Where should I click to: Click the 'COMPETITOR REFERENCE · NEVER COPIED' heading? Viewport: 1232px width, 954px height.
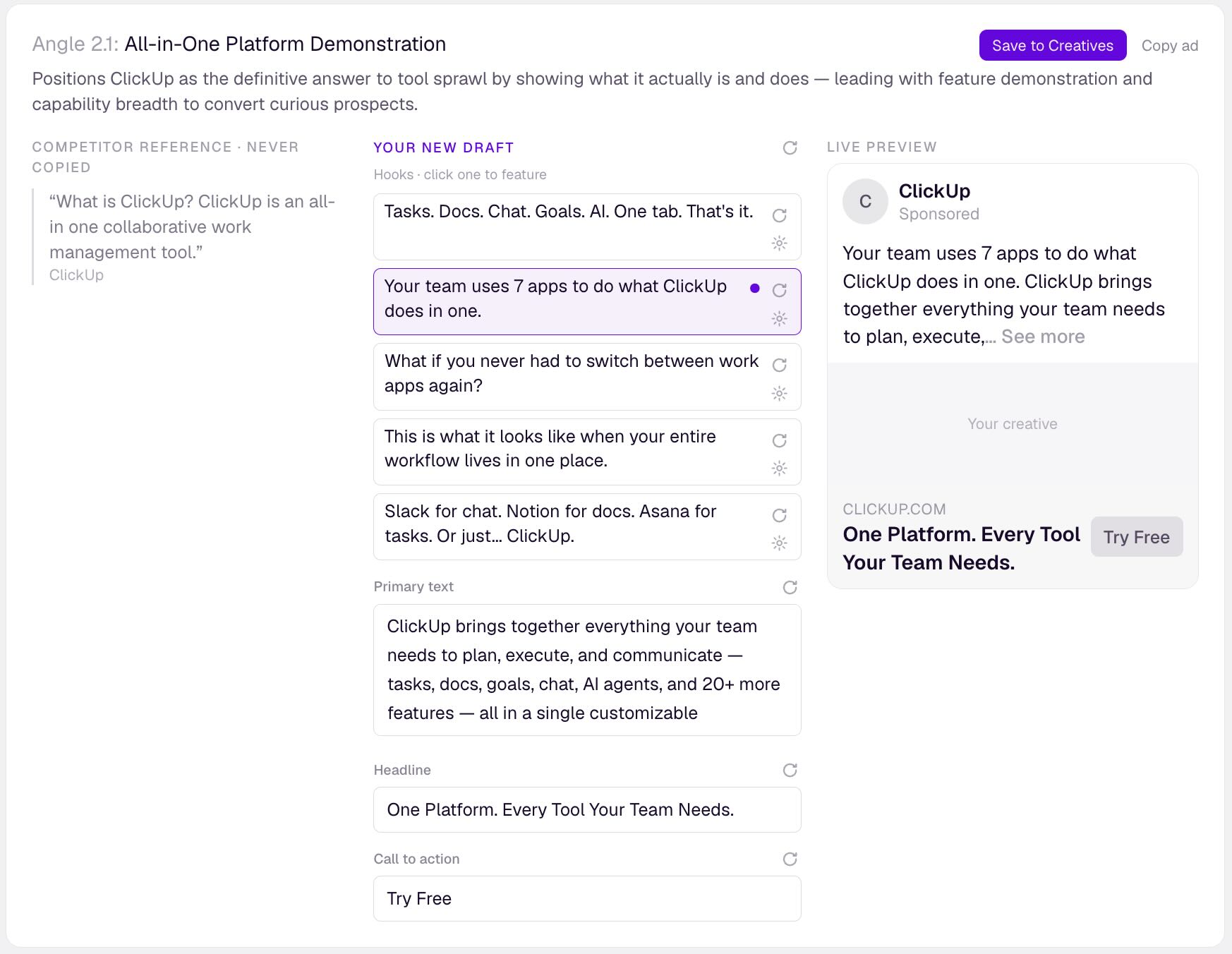(x=166, y=157)
